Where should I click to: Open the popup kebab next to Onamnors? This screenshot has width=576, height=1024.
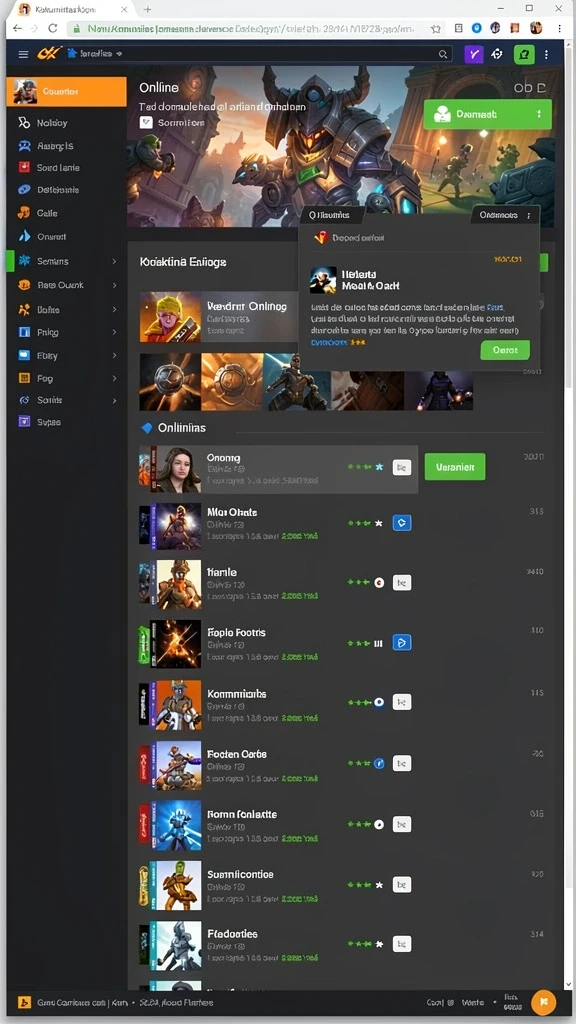point(529,215)
